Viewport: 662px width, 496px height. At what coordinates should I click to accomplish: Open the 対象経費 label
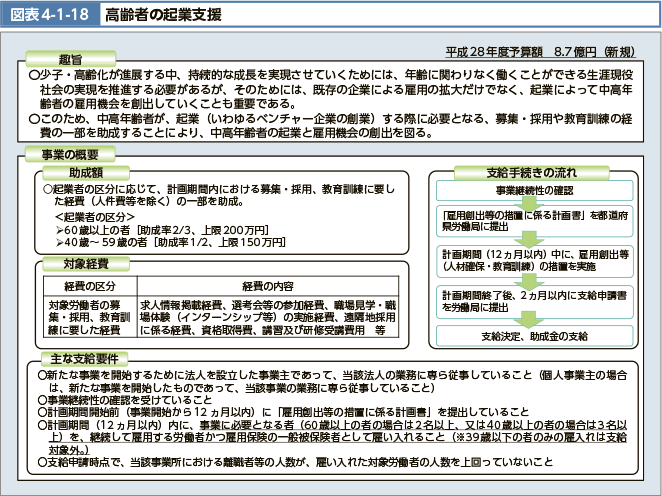[84, 265]
